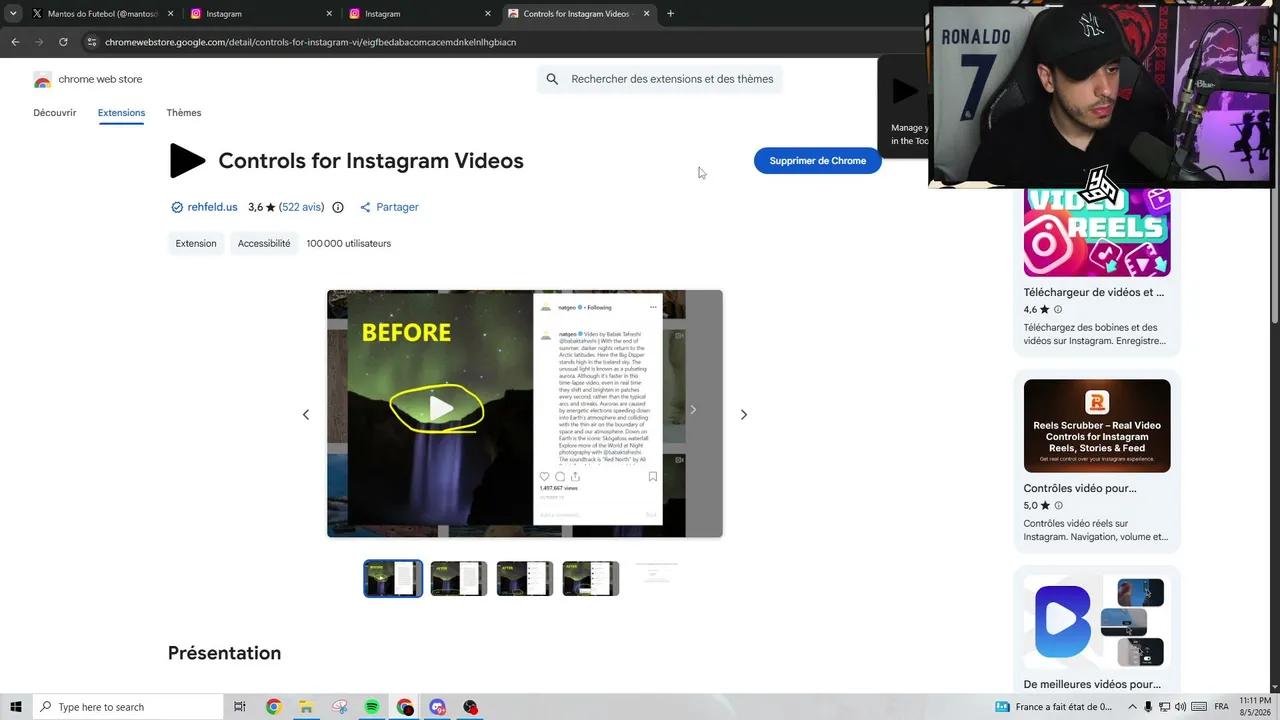This screenshot has height=720, width=1280.
Task: Click the share icon beside Partager
Action: coord(365,208)
